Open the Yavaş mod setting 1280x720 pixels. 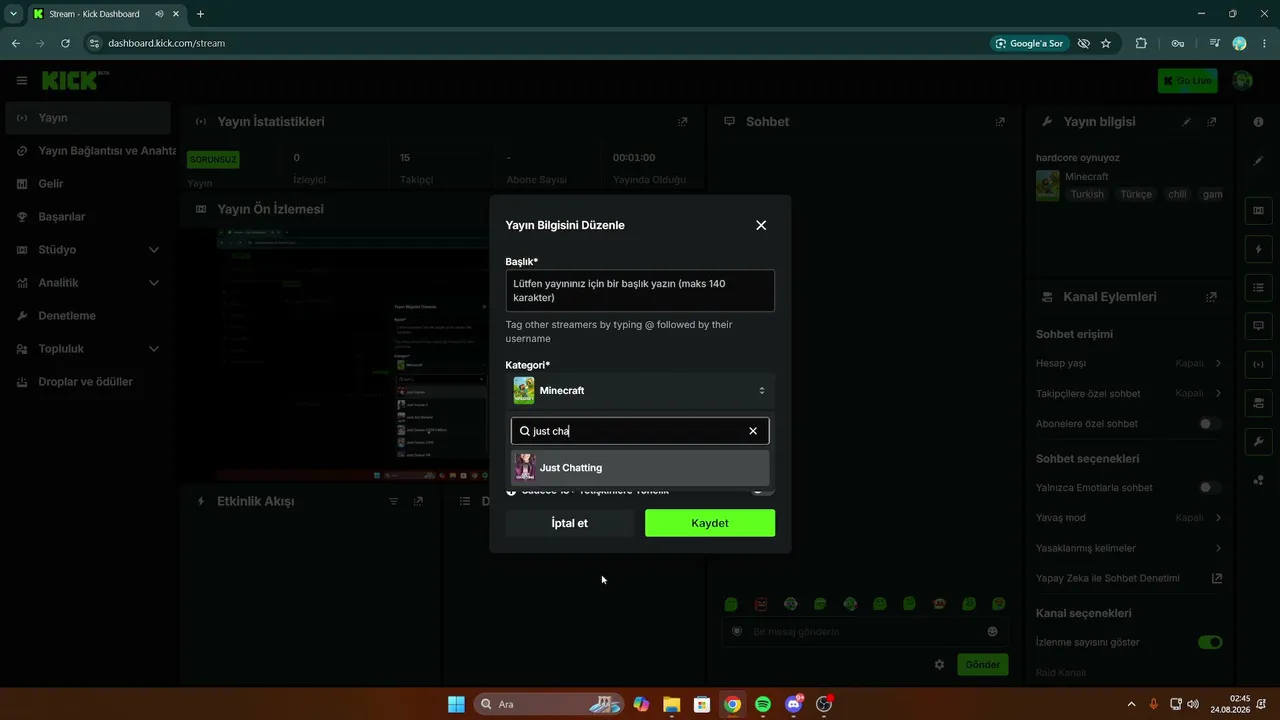coord(1129,518)
